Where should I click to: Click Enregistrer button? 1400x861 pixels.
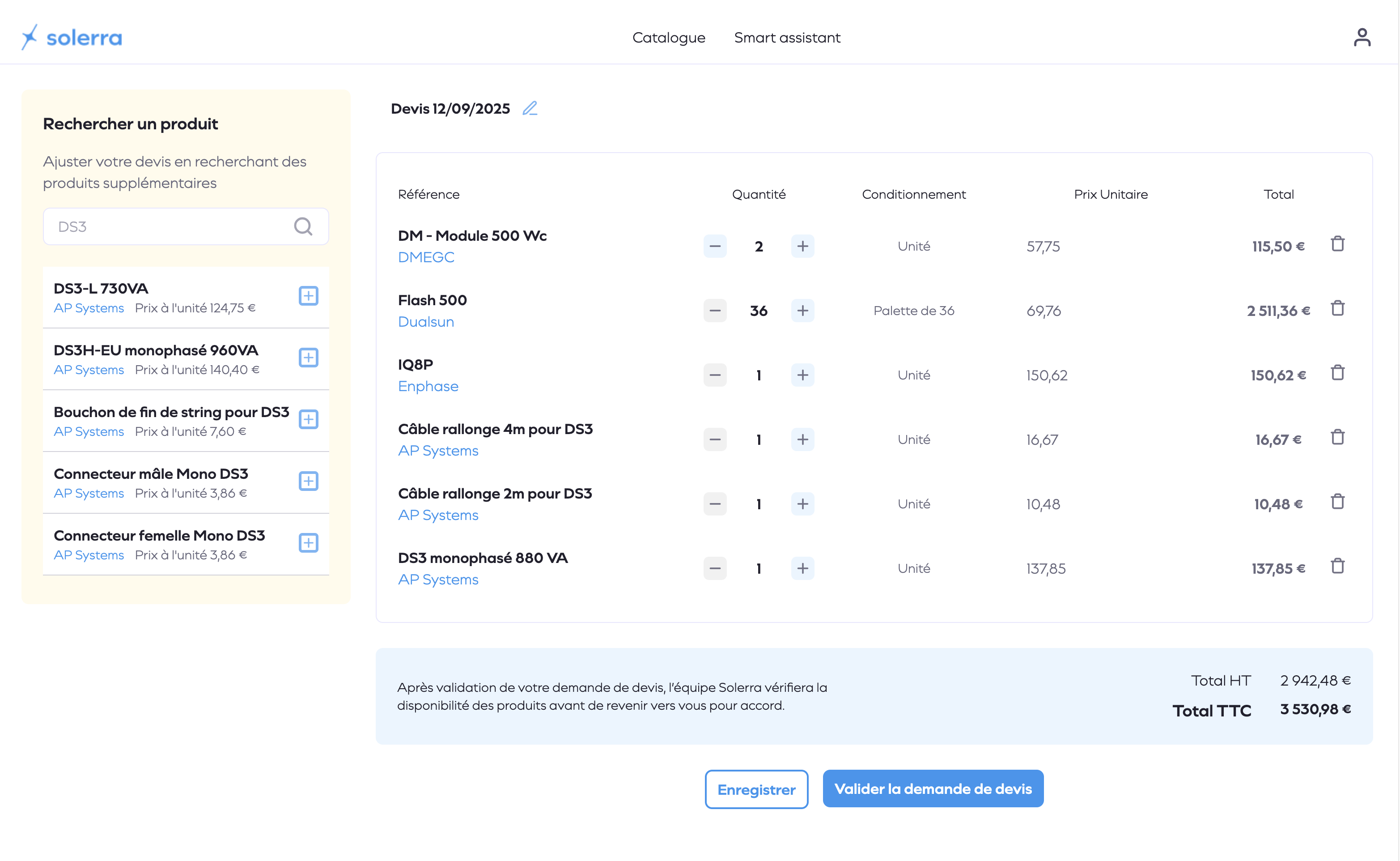[756, 789]
